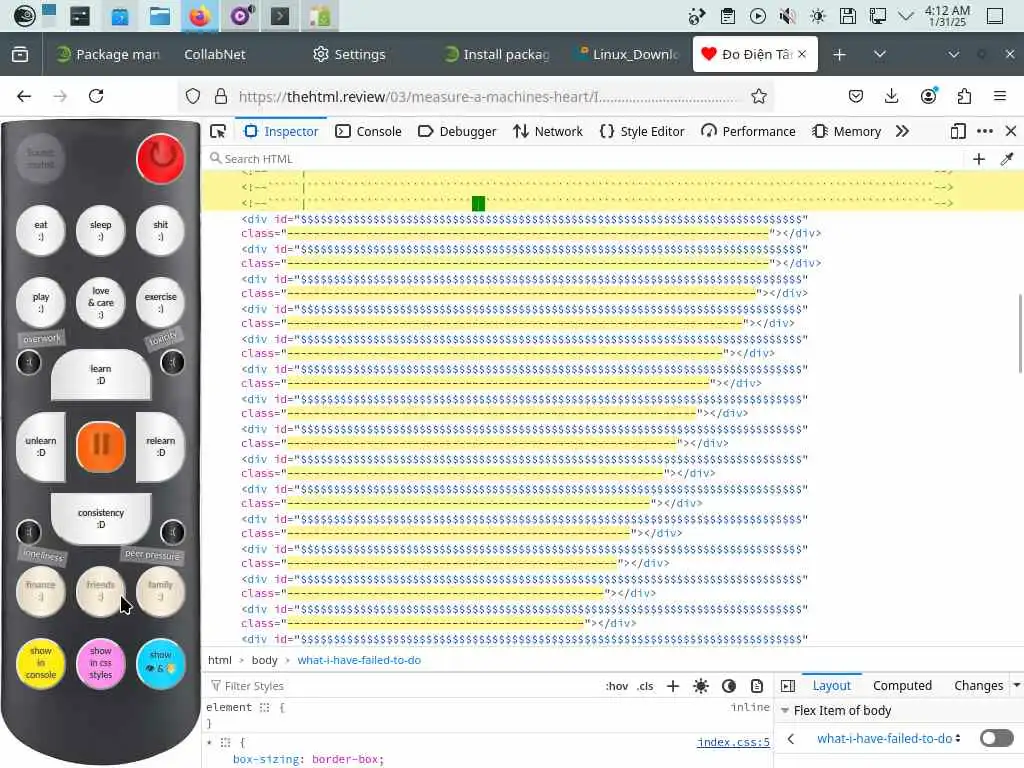The image size is (1024, 768).
Task: Toggle the .cls class panel
Action: (645, 686)
